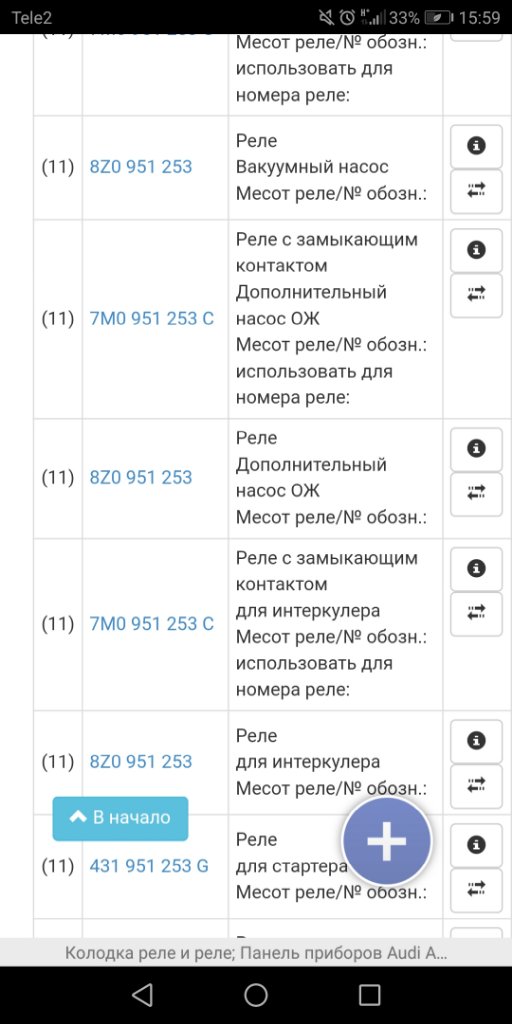Image resolution: width=512 pixels, height=1024 pixels.
Task: Open info for 8Z0 auxiliary coolant pump relay
Action: point(477,449)
